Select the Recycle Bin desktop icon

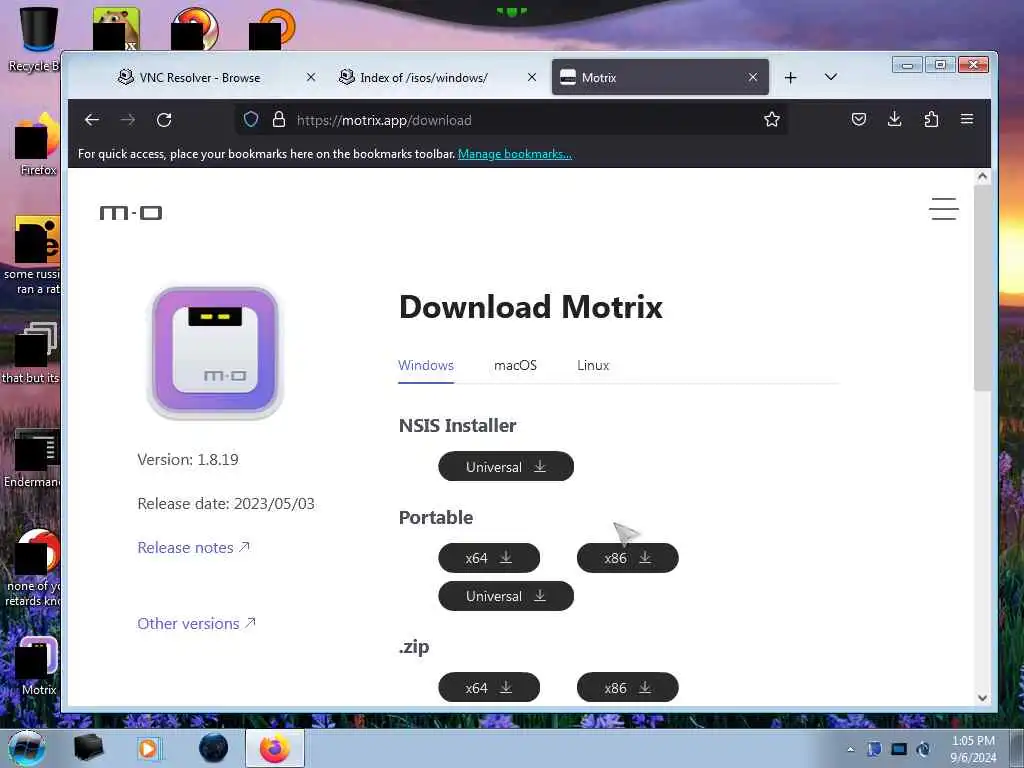pyautogui.click(x=36, y=39)
